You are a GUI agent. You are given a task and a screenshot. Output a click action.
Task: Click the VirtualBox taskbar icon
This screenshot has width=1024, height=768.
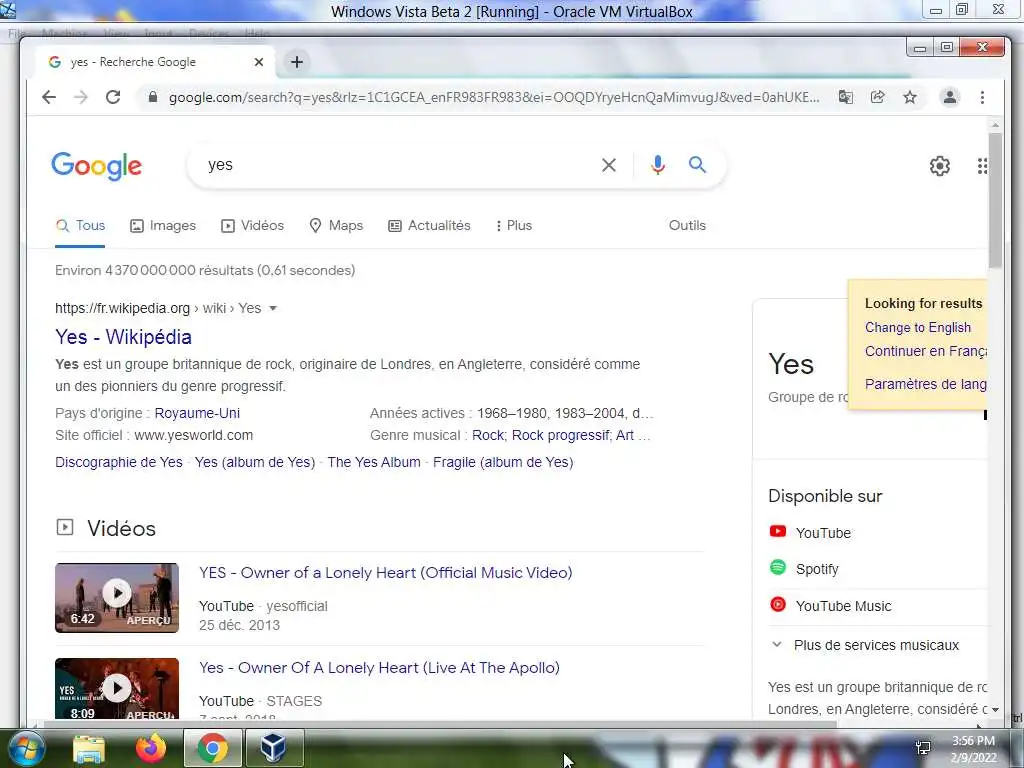pos(274,748)
